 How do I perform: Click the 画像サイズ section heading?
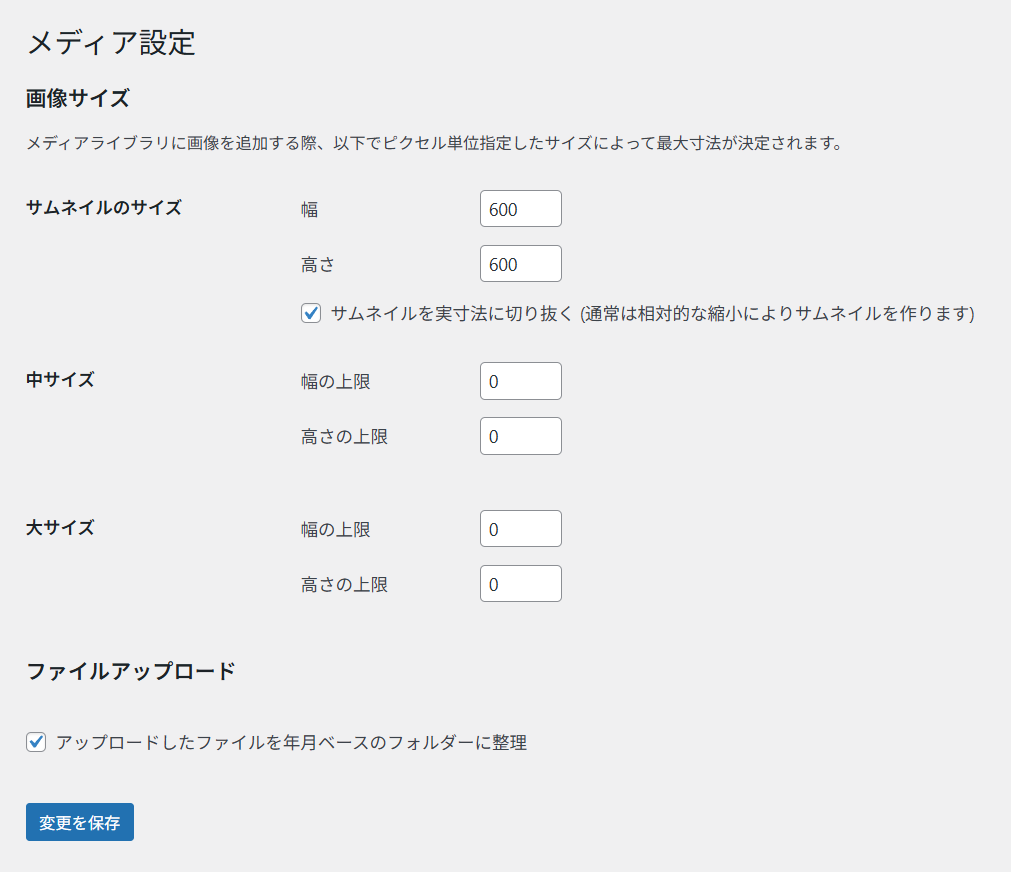78,98
